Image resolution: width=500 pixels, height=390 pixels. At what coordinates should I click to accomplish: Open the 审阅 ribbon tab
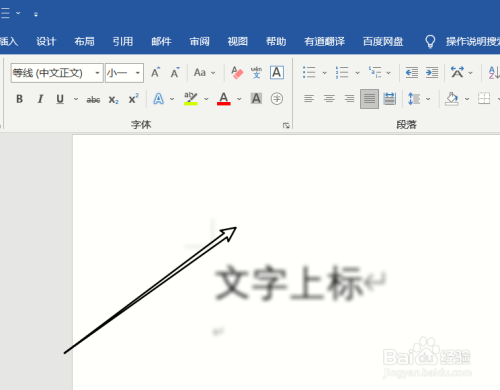point(200,42)
